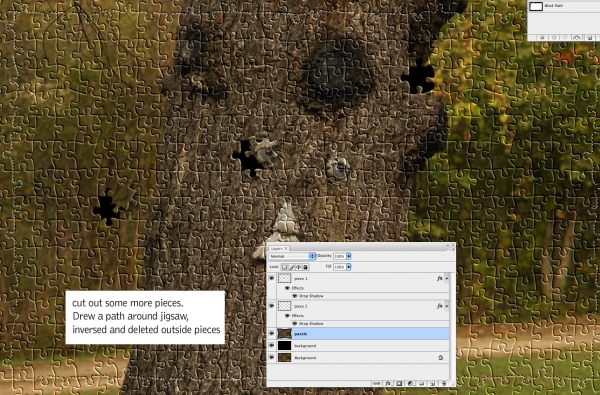The height and width of the screenshot is (395, 600).
Task: Toggle lock all padlock icon
Action: (305, 267)
